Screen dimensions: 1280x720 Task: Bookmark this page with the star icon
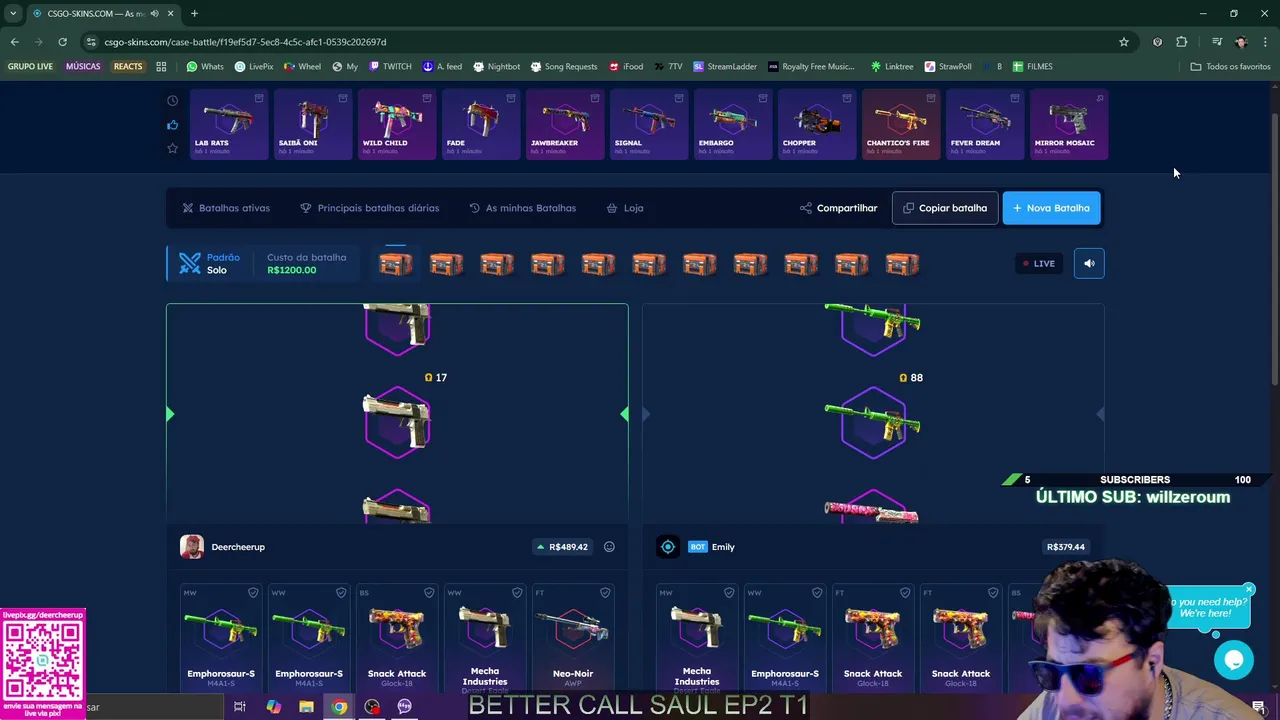click(1124, 42)
